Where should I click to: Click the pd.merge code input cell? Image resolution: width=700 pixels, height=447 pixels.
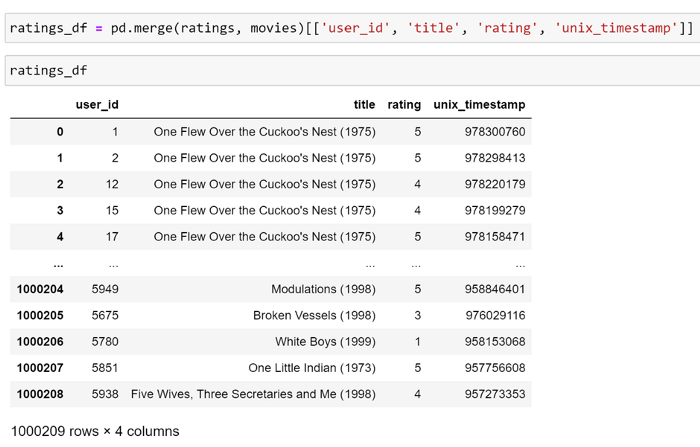tap(350, 28)
